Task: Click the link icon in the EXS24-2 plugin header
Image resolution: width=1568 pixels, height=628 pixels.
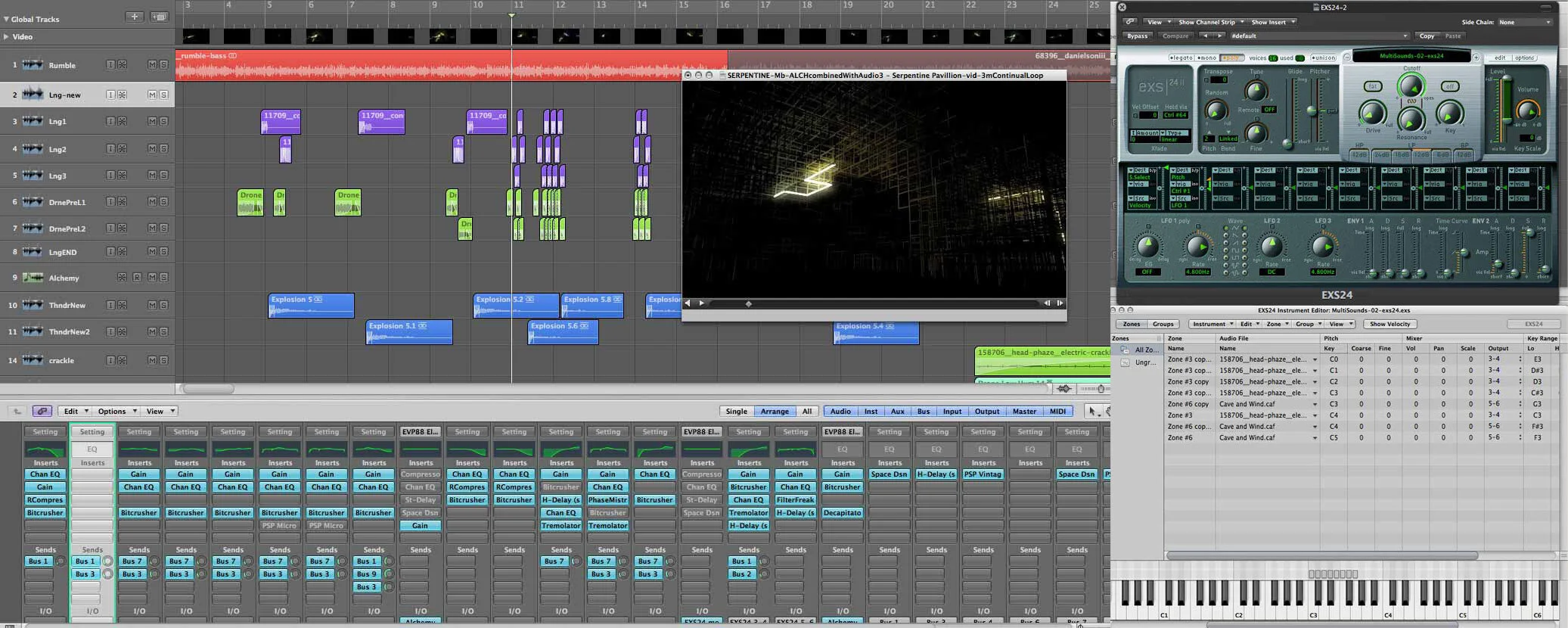Action: coord(1129,22)
